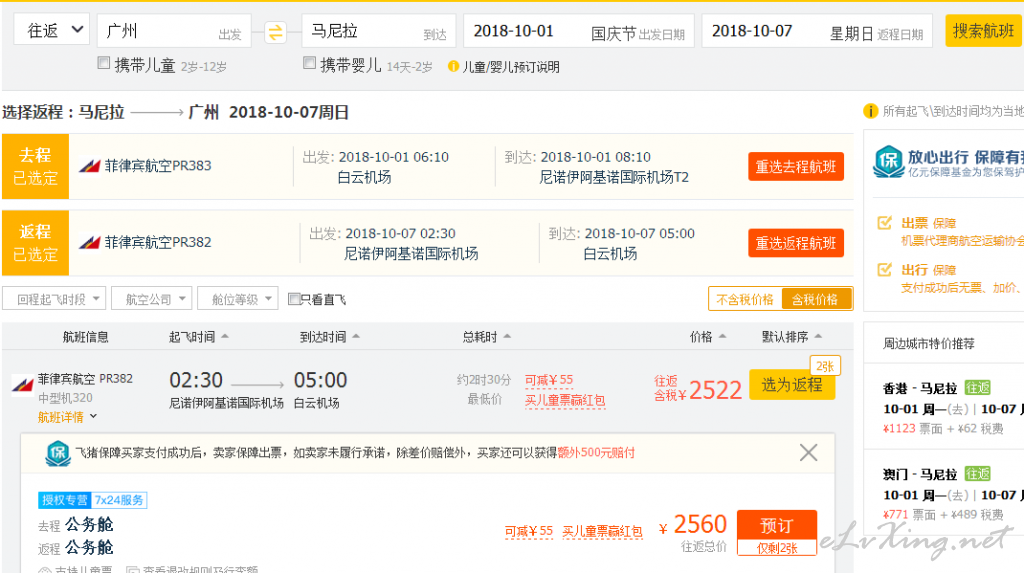Click 仅剩2张 label under 预订
1024x573 pixels.
pos(776,548)
